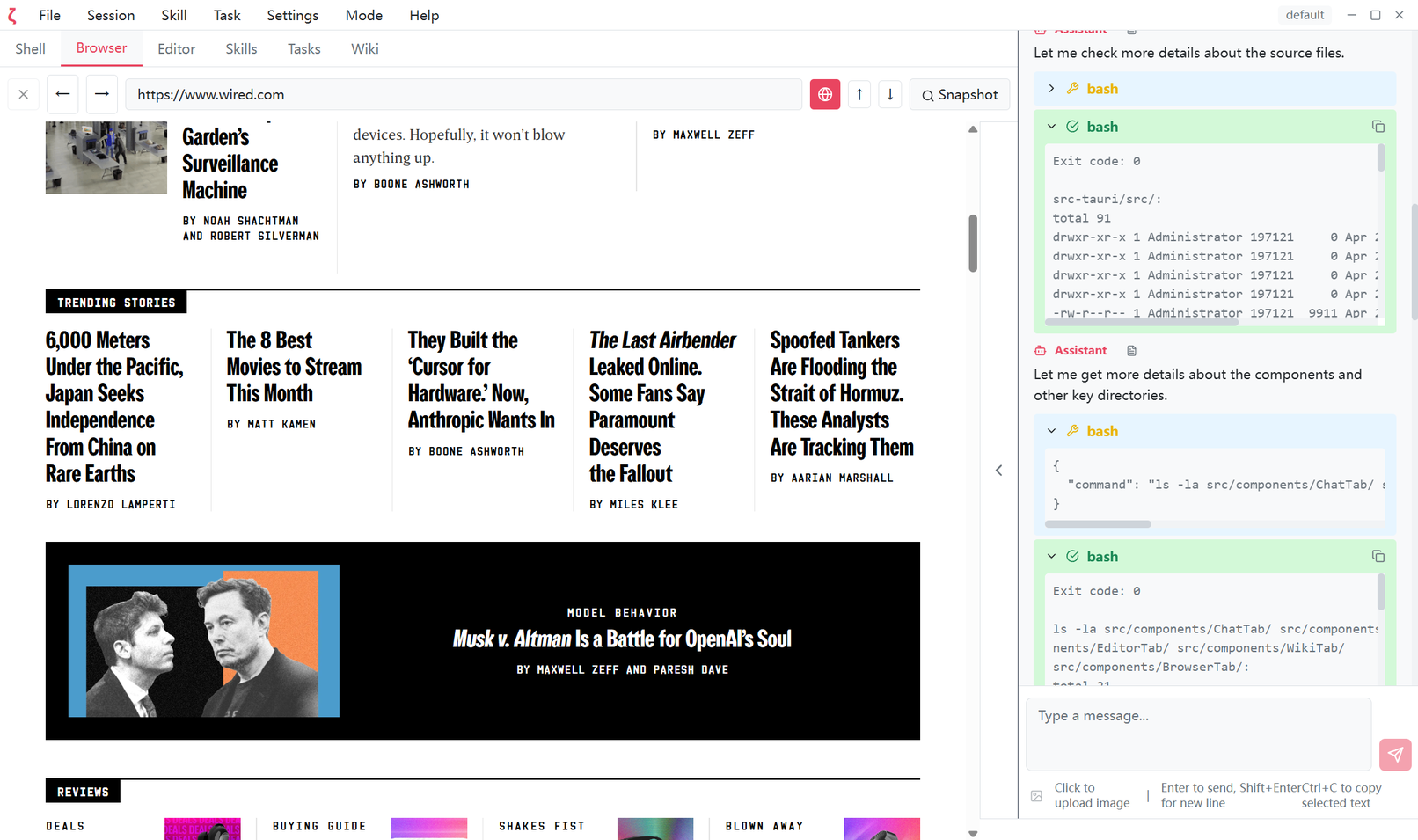The width and height of the screenshot is (1418, 840).
Task: Close the browser tab with the X
Action: pos(23,94)
